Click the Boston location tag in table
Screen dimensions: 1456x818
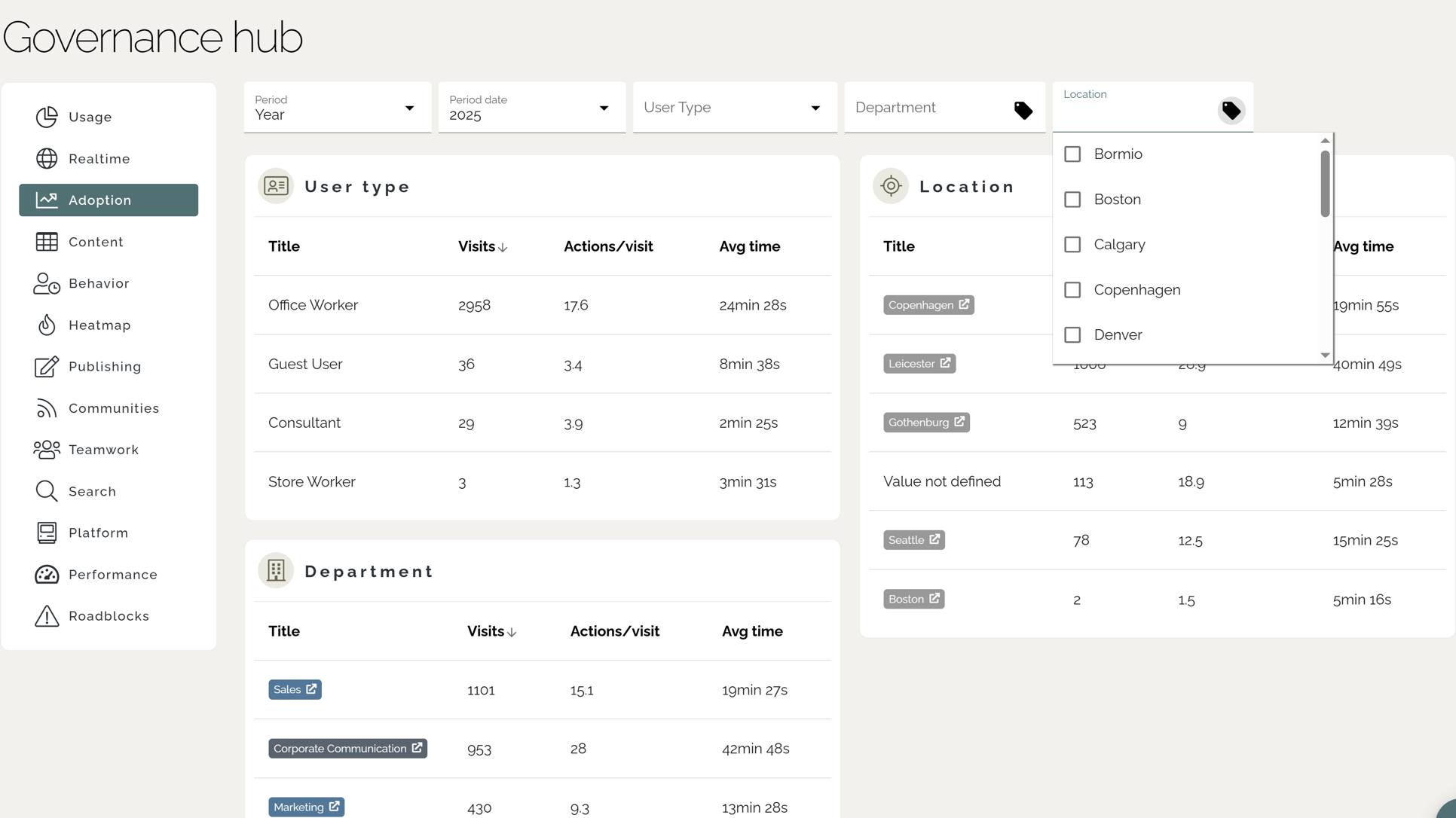913,599
